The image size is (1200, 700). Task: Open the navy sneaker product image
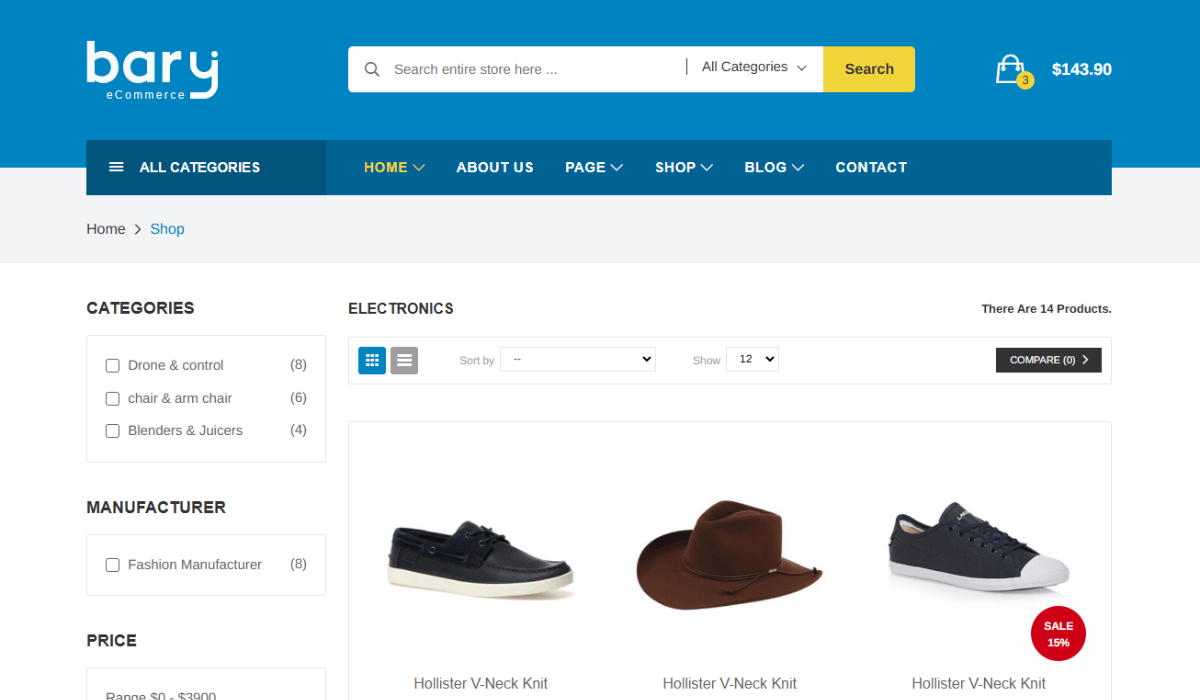(979, 548)
